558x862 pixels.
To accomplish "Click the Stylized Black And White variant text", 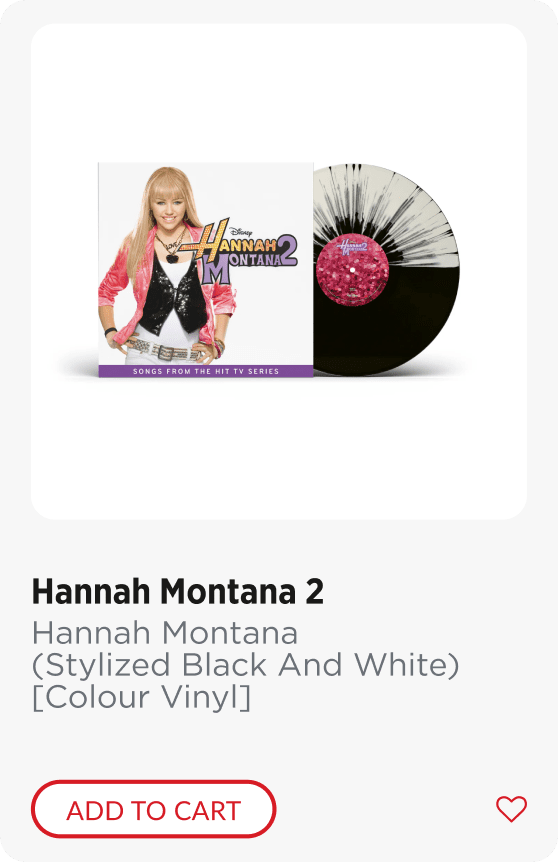I will click(x=245, y=665).
